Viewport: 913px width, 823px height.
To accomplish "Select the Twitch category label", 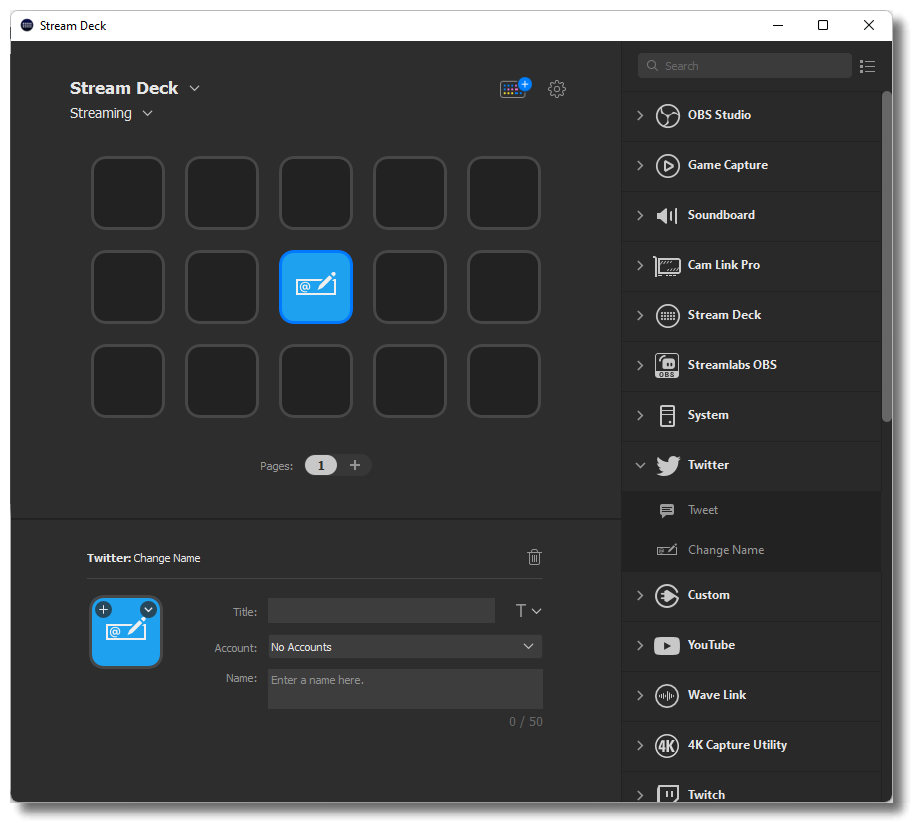I will (706, 795).
